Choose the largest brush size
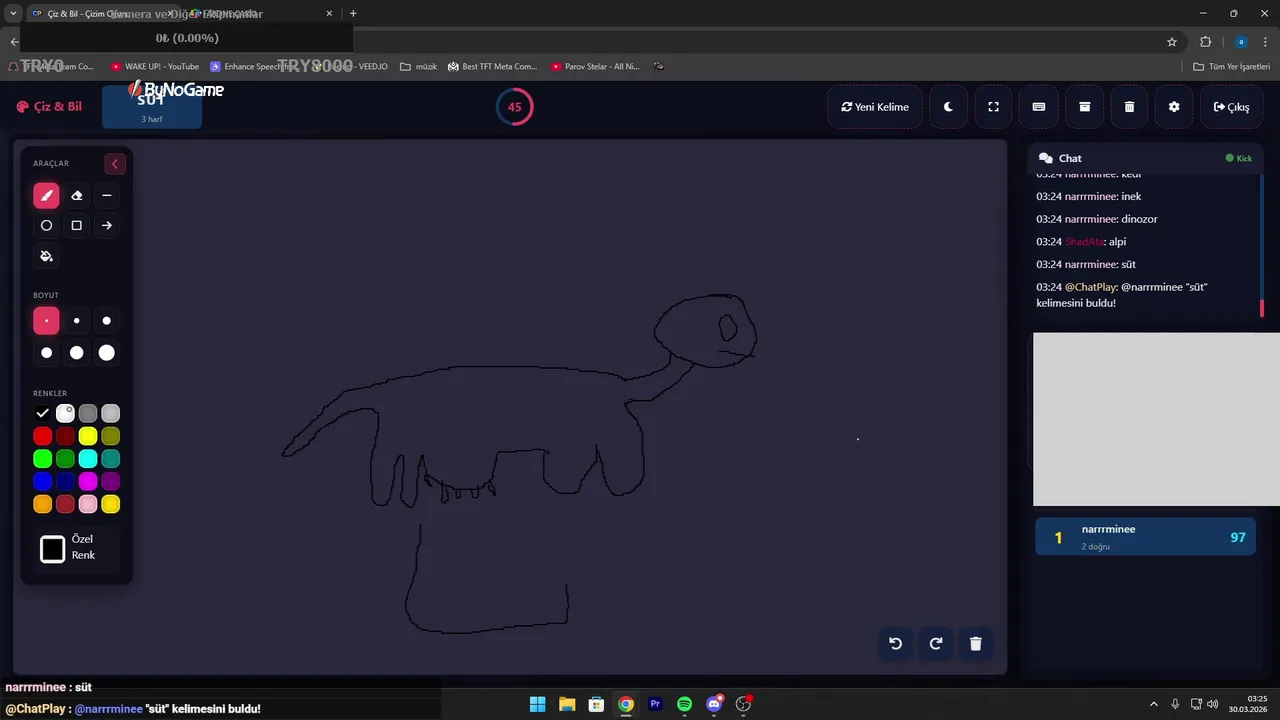The height and width of the screenshot is (720, 1280). (x=107, y=353)
